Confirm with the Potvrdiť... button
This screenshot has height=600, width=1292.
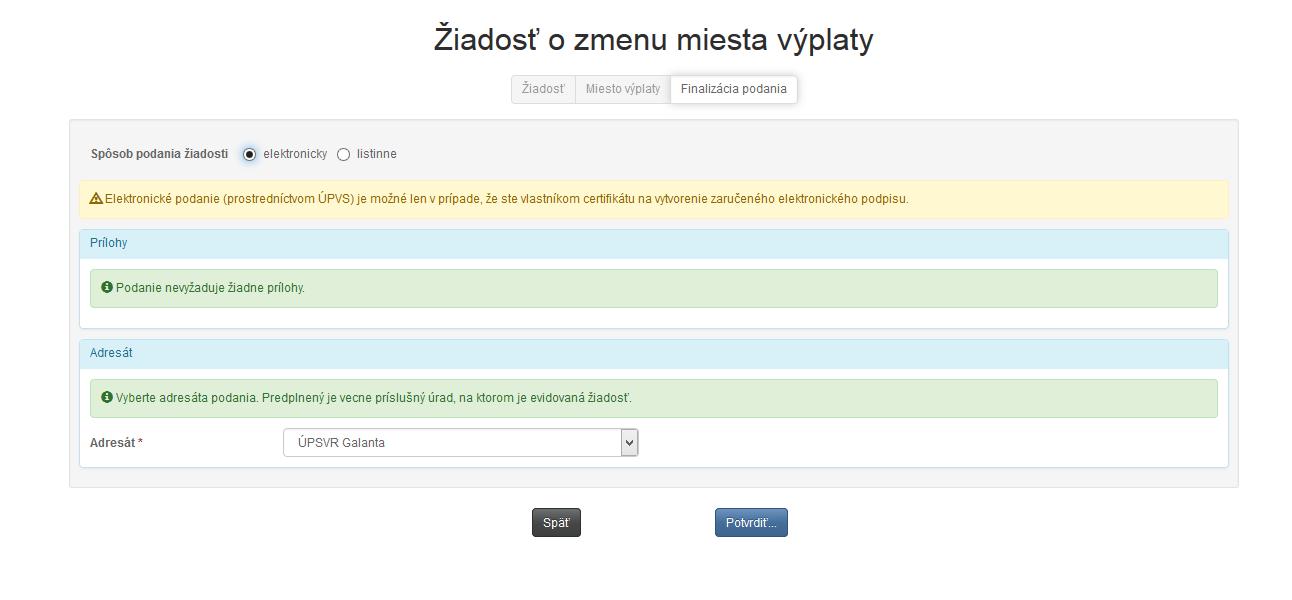pyautogui.click(x=751, y=523)
